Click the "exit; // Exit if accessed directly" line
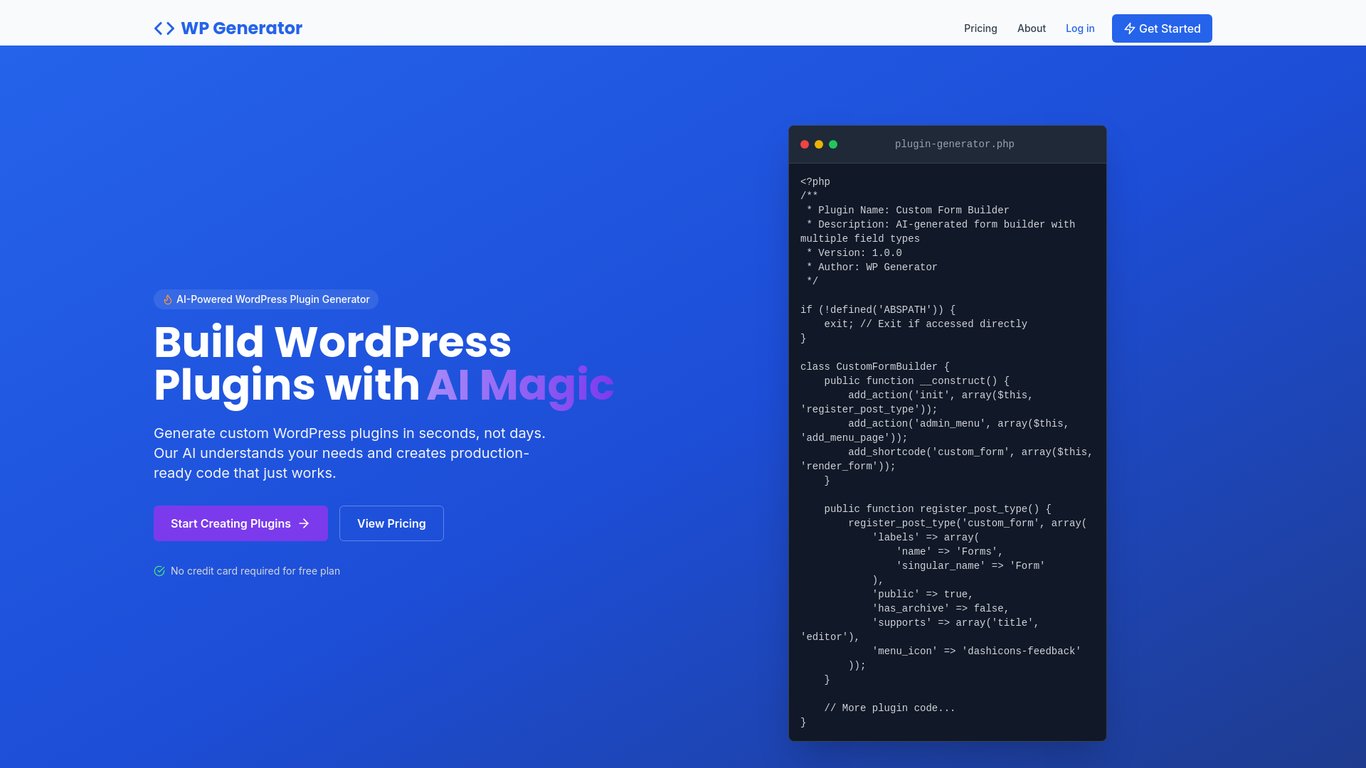This screenshot has width=1366, height=768. point(925,324)
